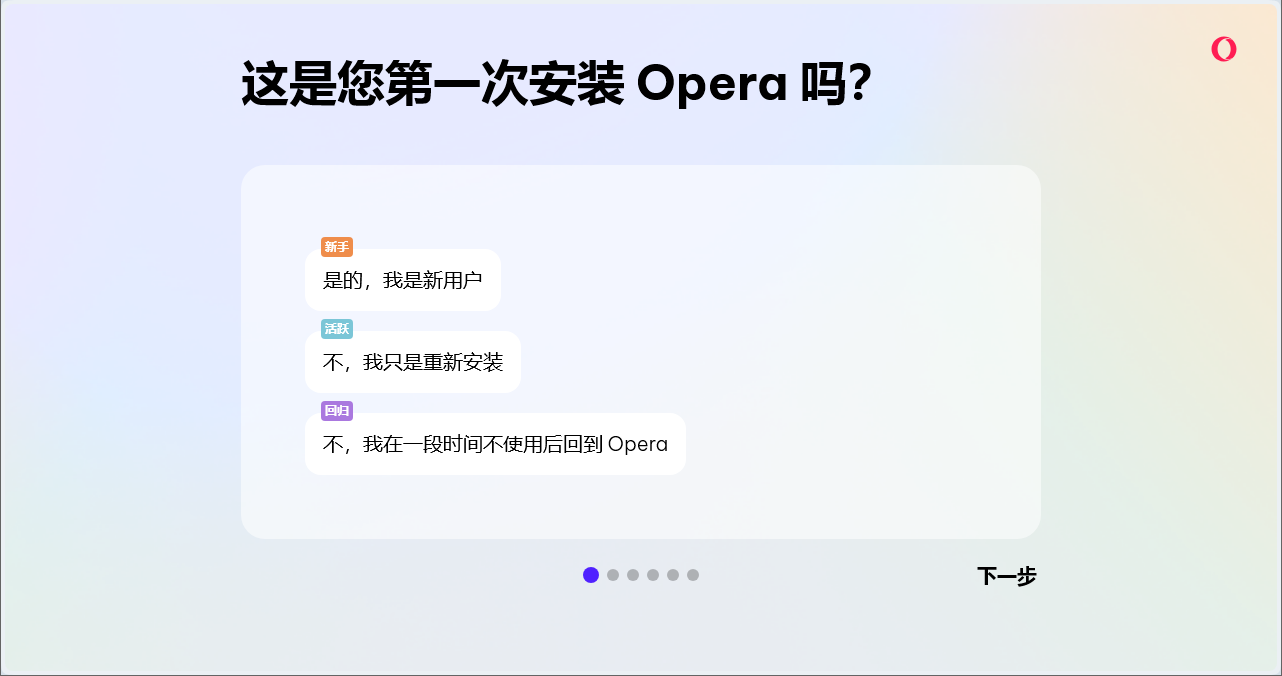Click the fourth pagination dot

652,575
